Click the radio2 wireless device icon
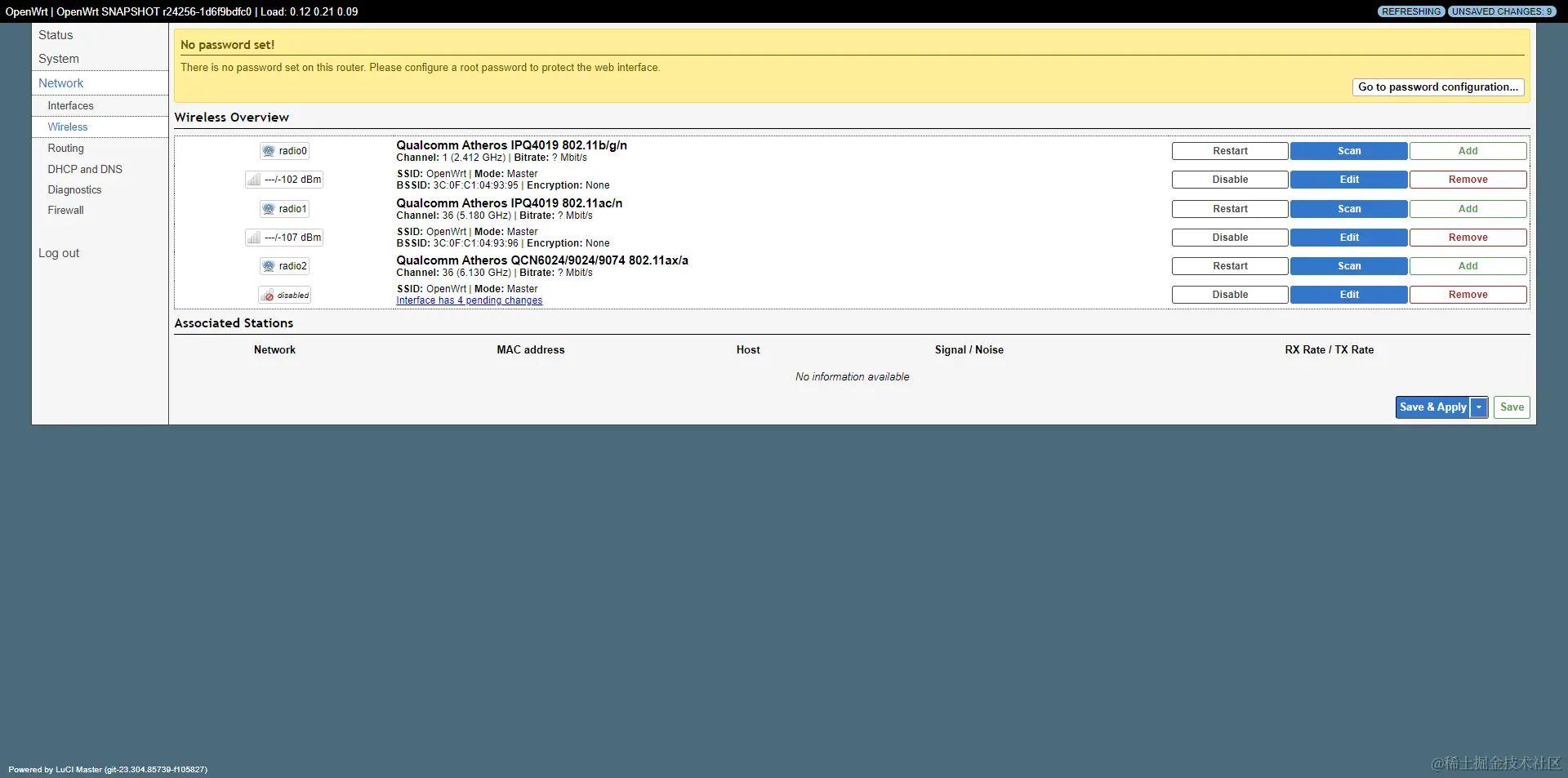 coord(269,266)
